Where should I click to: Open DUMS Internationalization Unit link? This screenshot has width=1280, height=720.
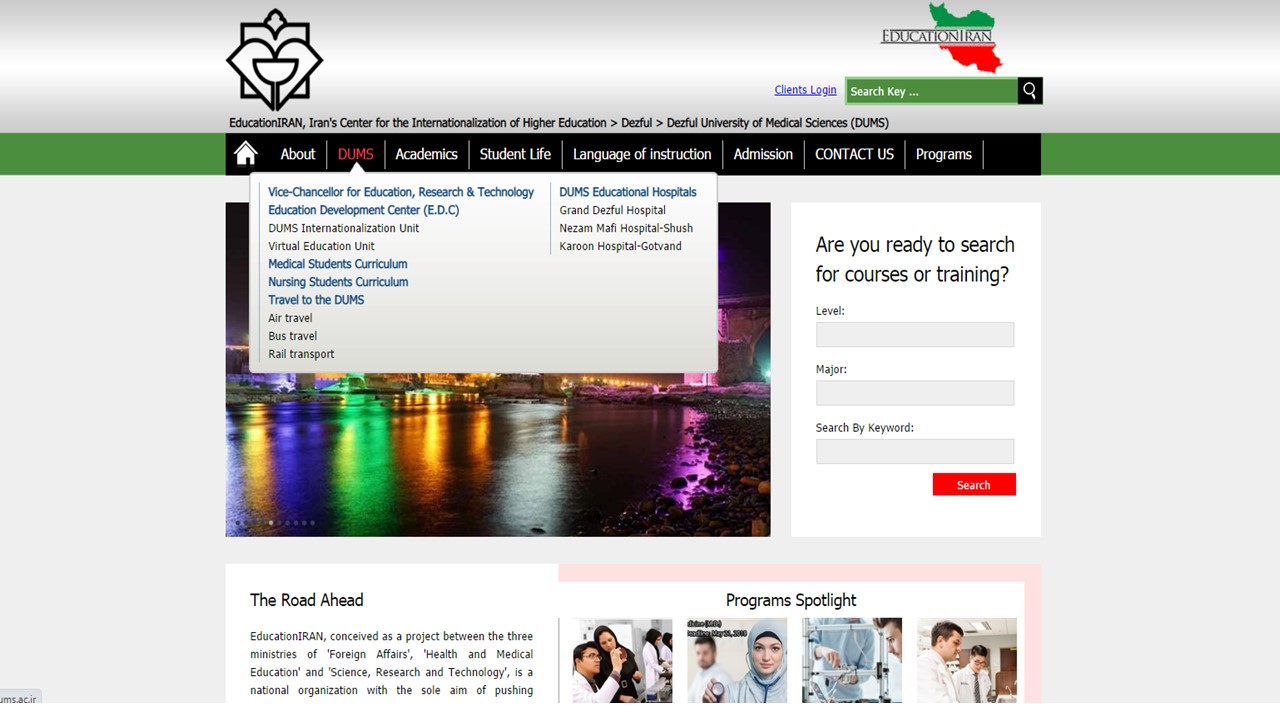coord(343,228)
